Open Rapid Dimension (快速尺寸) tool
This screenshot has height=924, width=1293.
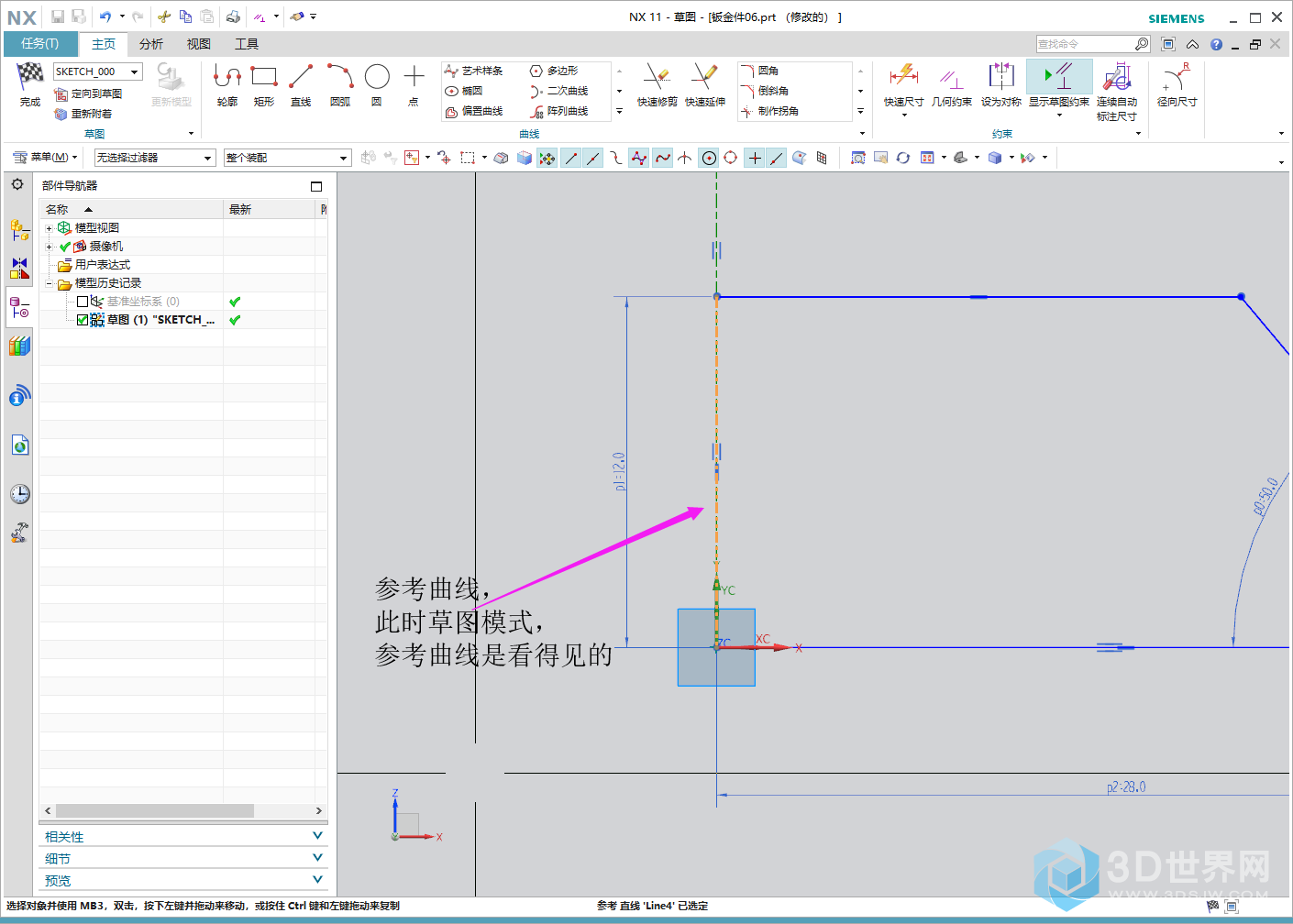(x=903, y=85)
